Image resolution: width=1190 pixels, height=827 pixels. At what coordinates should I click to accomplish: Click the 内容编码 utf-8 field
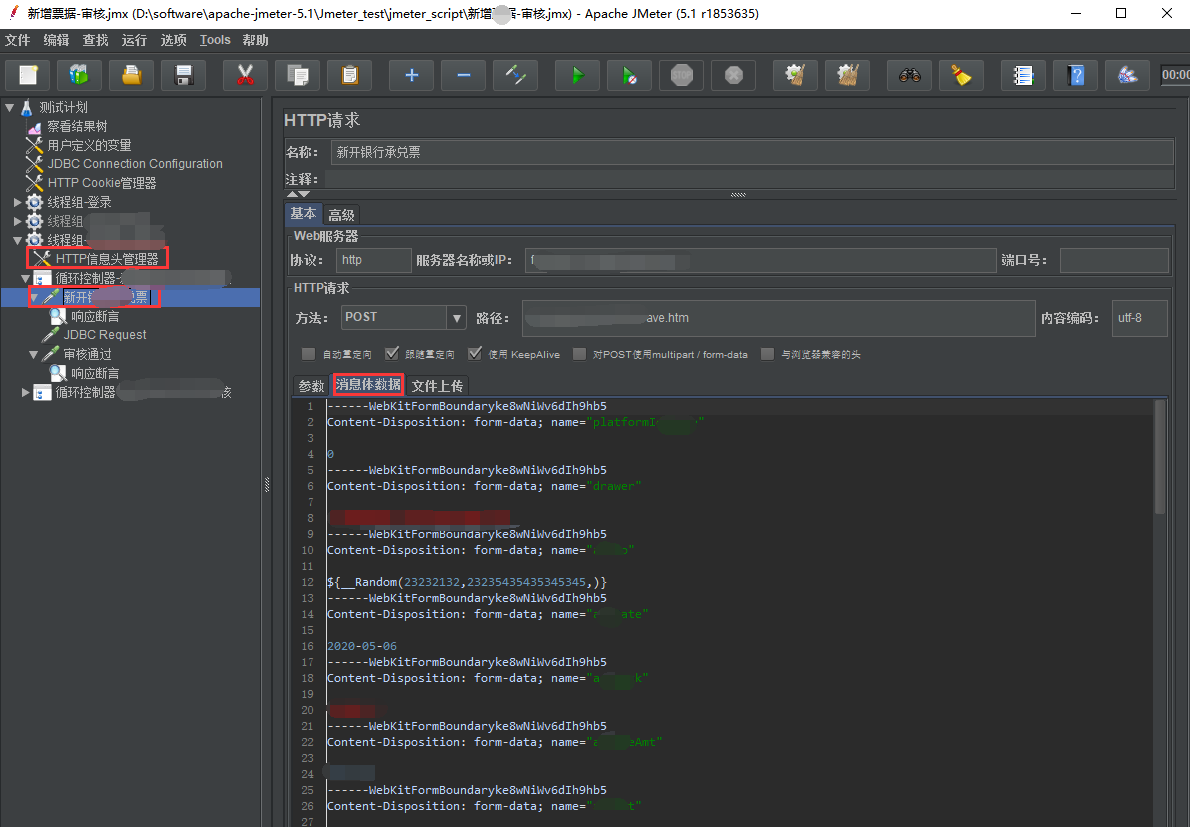(x=1140, y=318)
